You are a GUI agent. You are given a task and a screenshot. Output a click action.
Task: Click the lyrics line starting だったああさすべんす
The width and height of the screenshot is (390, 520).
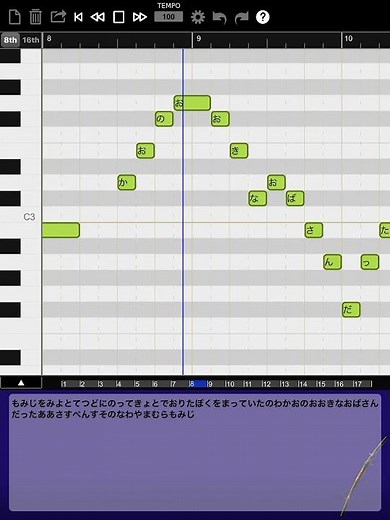(x=103, y=415)
